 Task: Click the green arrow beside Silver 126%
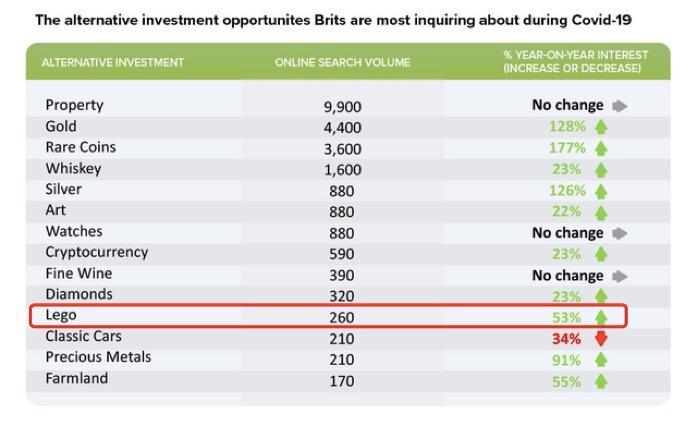point(601,191)
